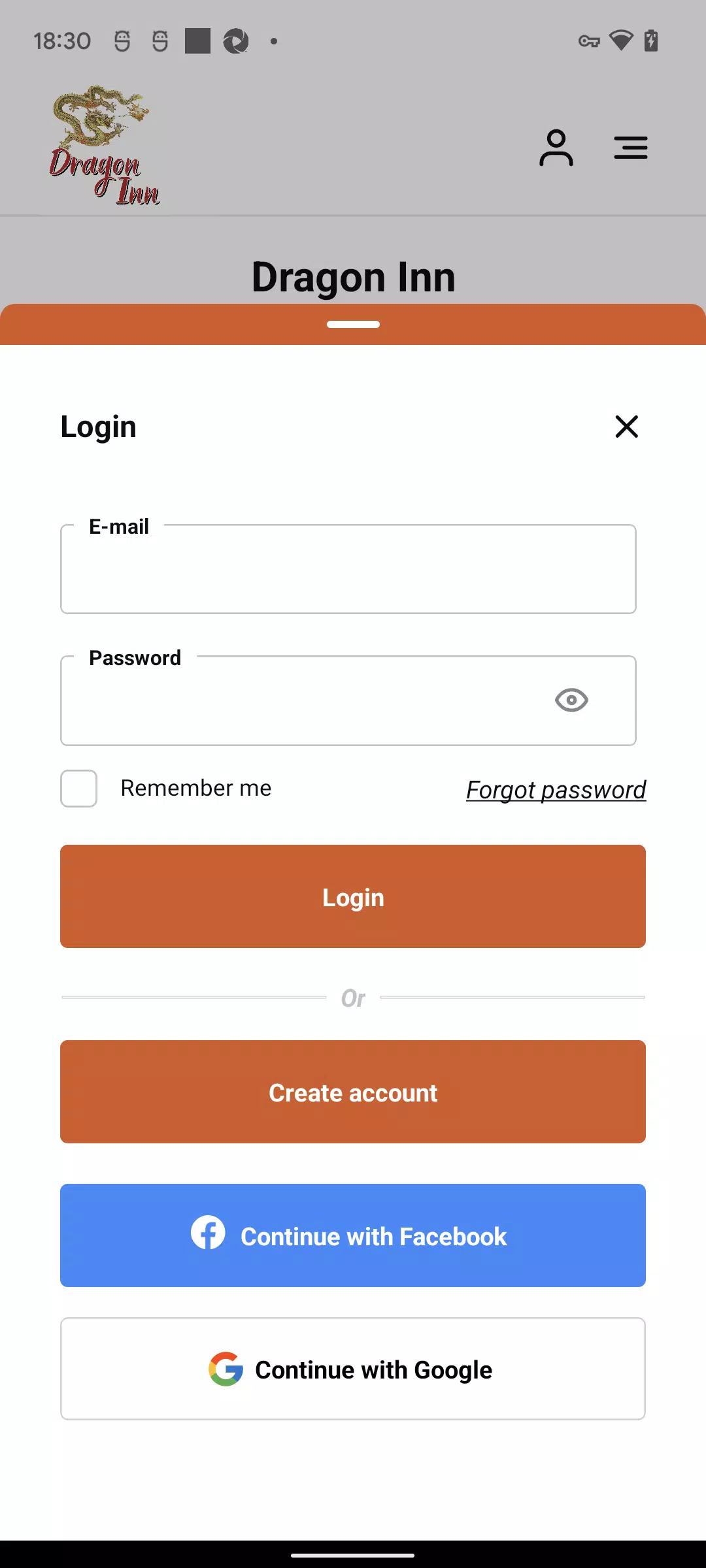Tap the Wi-Fi status icon

tap(620, 41)
